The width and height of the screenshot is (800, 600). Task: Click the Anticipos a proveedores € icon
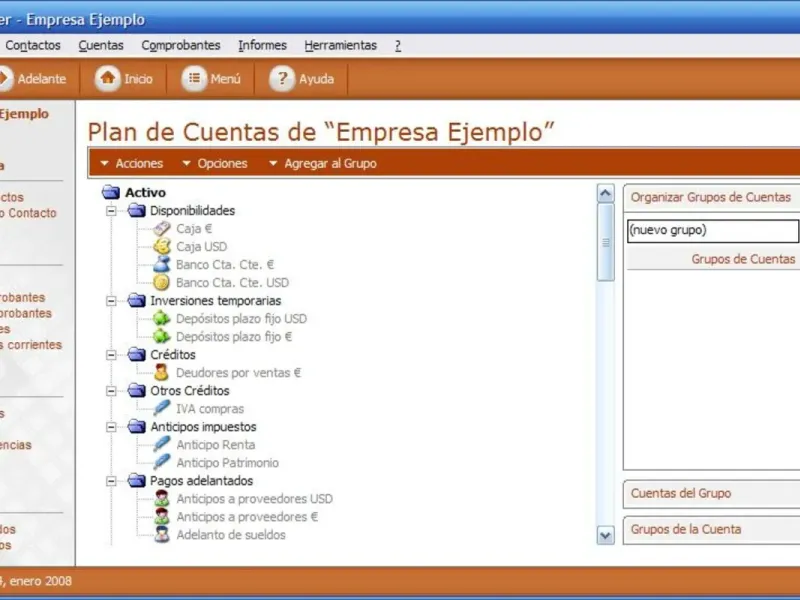[162, 516]
